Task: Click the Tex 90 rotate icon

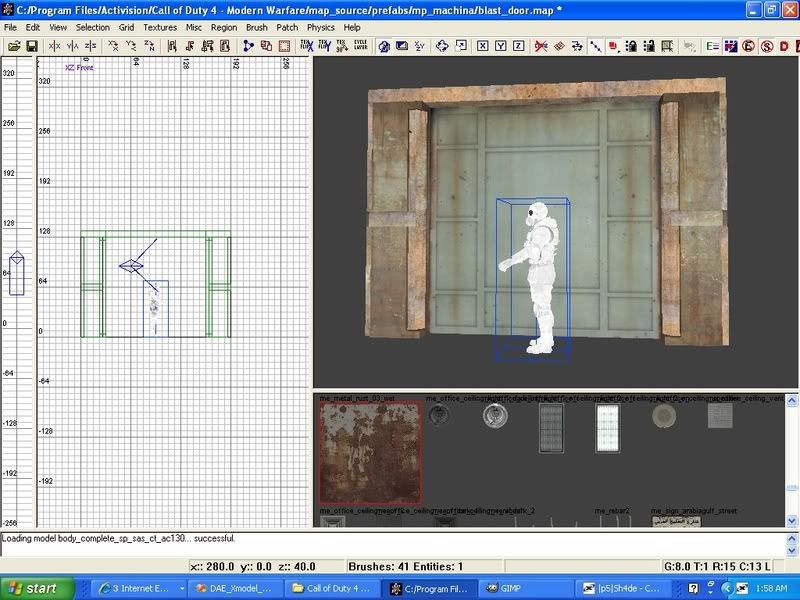Action: [x=342, y=46]
